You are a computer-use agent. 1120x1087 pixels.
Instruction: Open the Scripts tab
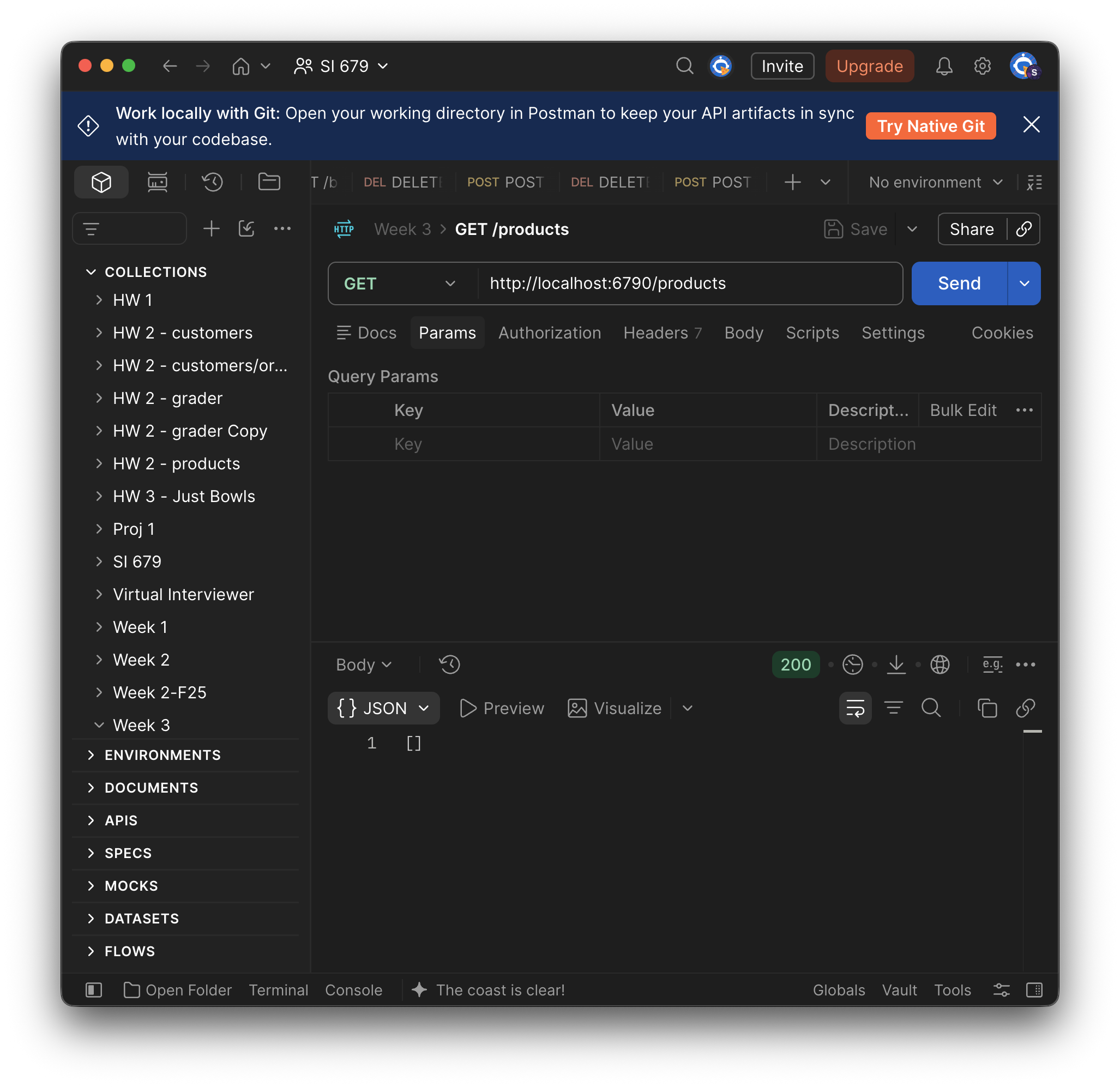[x=812, y=333]
